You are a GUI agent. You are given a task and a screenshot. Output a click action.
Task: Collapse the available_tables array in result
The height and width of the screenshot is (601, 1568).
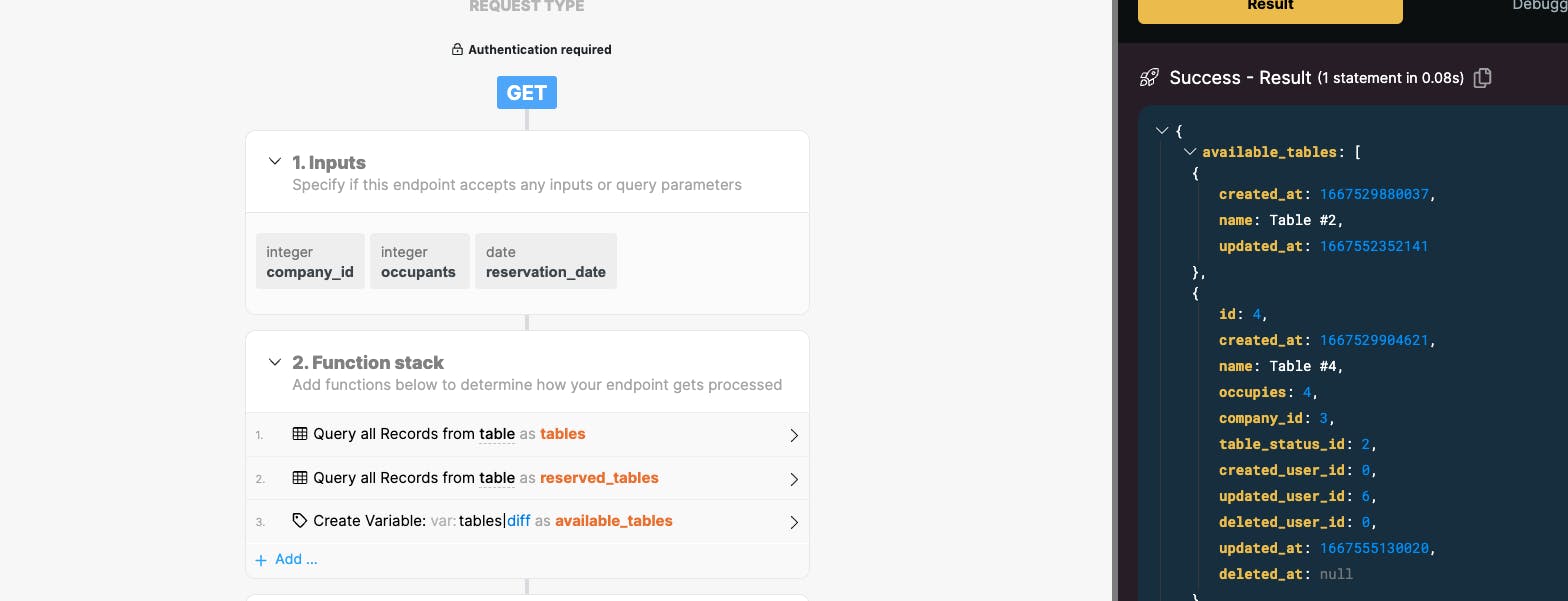point(1189,152)
